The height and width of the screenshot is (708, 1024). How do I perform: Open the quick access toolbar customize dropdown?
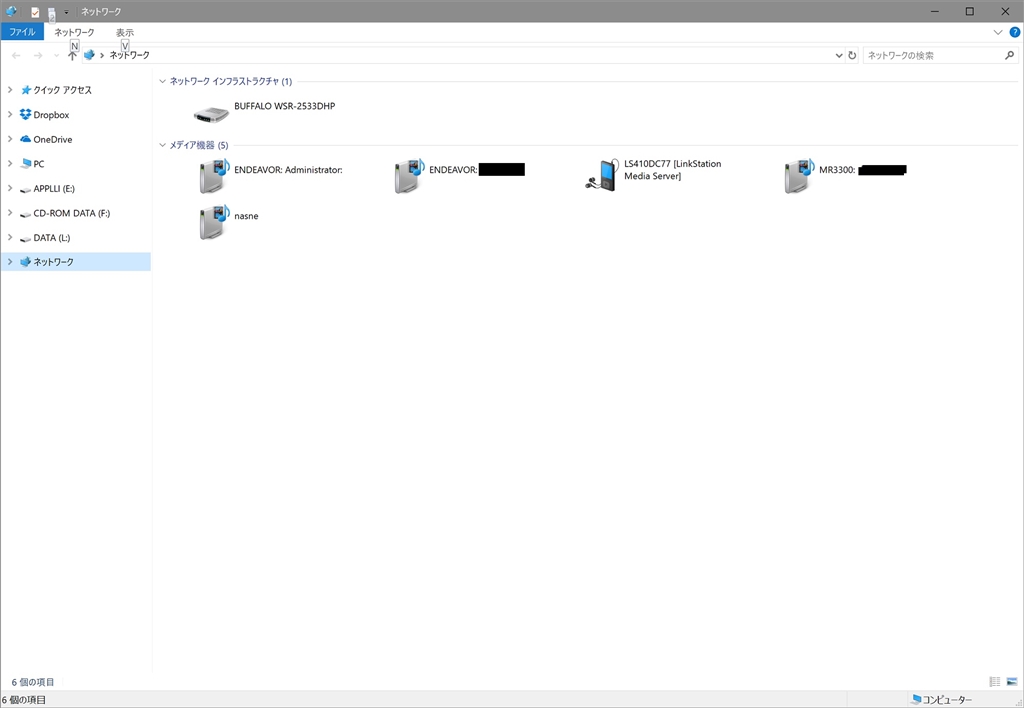(66, 12)
